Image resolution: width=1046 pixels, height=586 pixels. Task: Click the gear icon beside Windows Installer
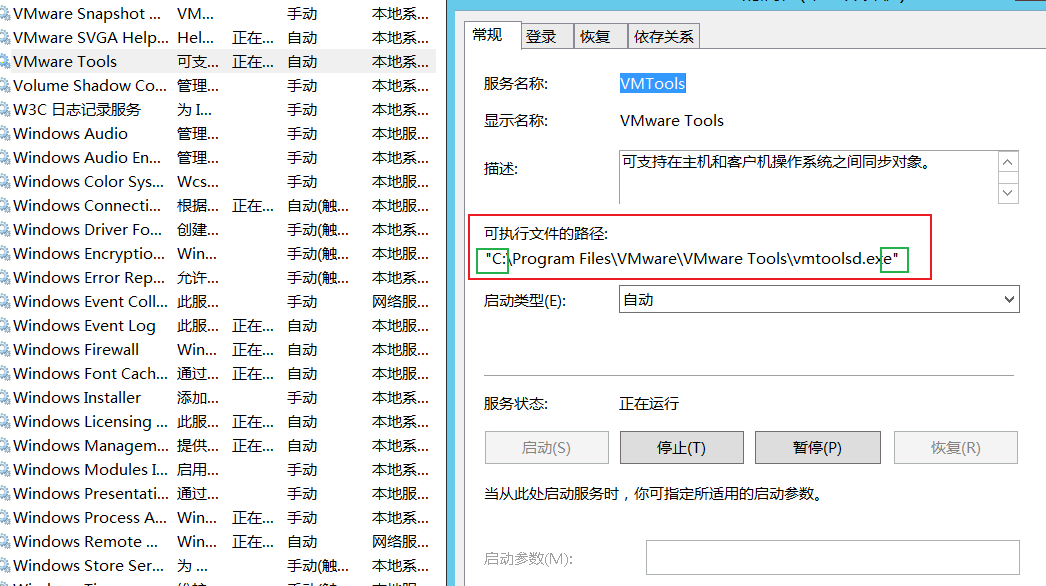tap(5, 398)
